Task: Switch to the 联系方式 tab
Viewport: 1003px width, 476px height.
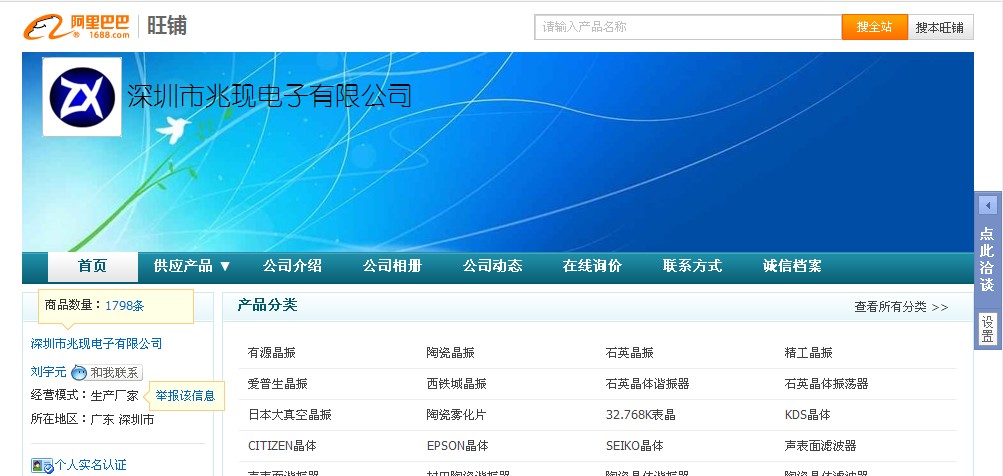Action: [692, 266]
